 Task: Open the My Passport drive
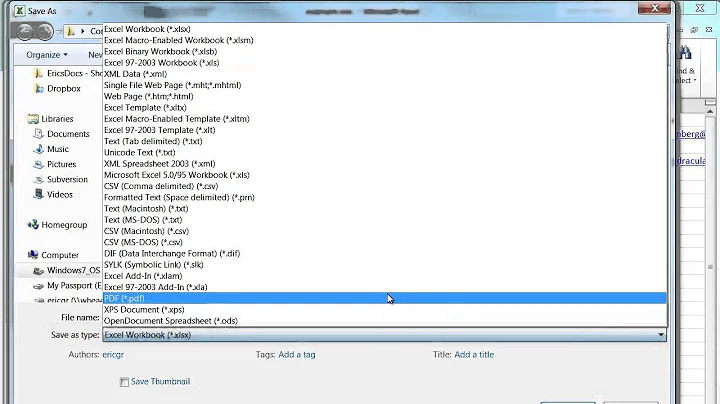pyautogui.click(x=68, y=286)
